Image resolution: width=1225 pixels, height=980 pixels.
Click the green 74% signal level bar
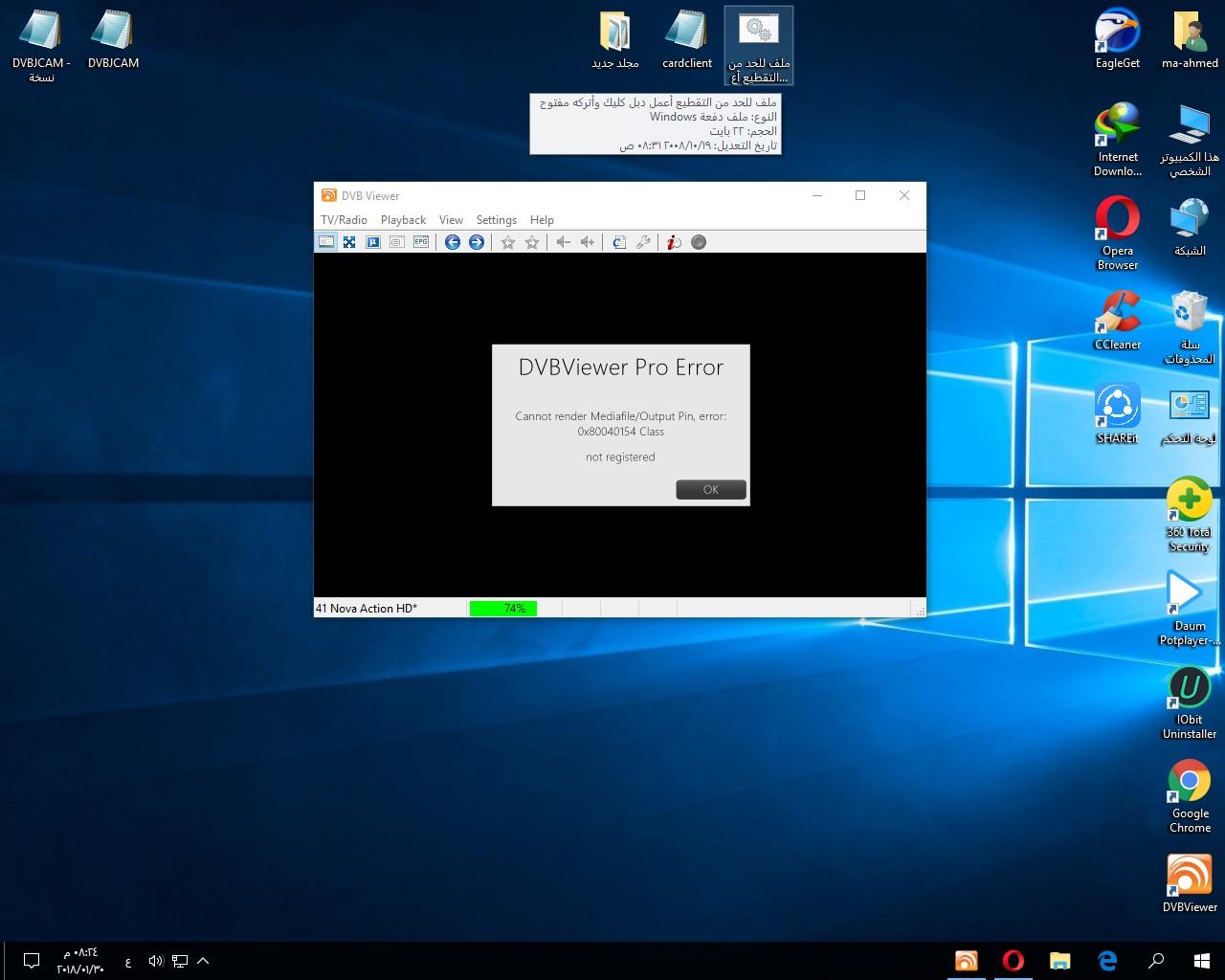pyautogui.click(x=503, y=609)
